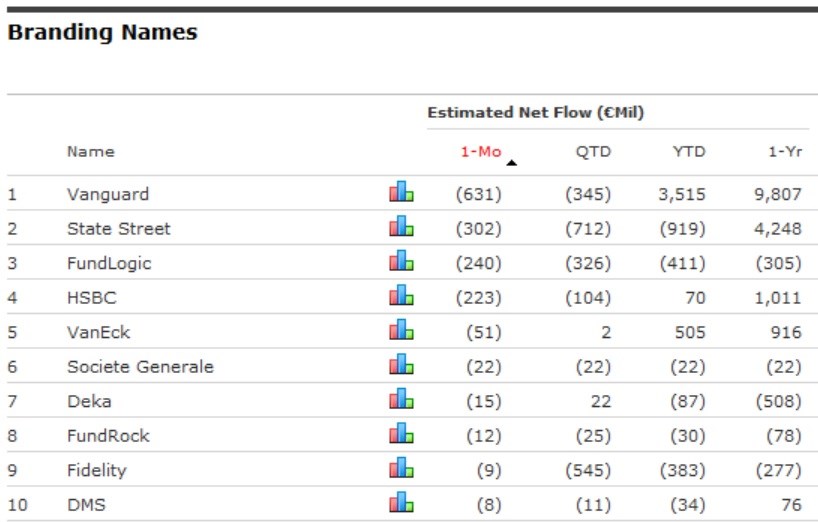
Task: Open the chart icon beside State Street
Action: (401, 227)
